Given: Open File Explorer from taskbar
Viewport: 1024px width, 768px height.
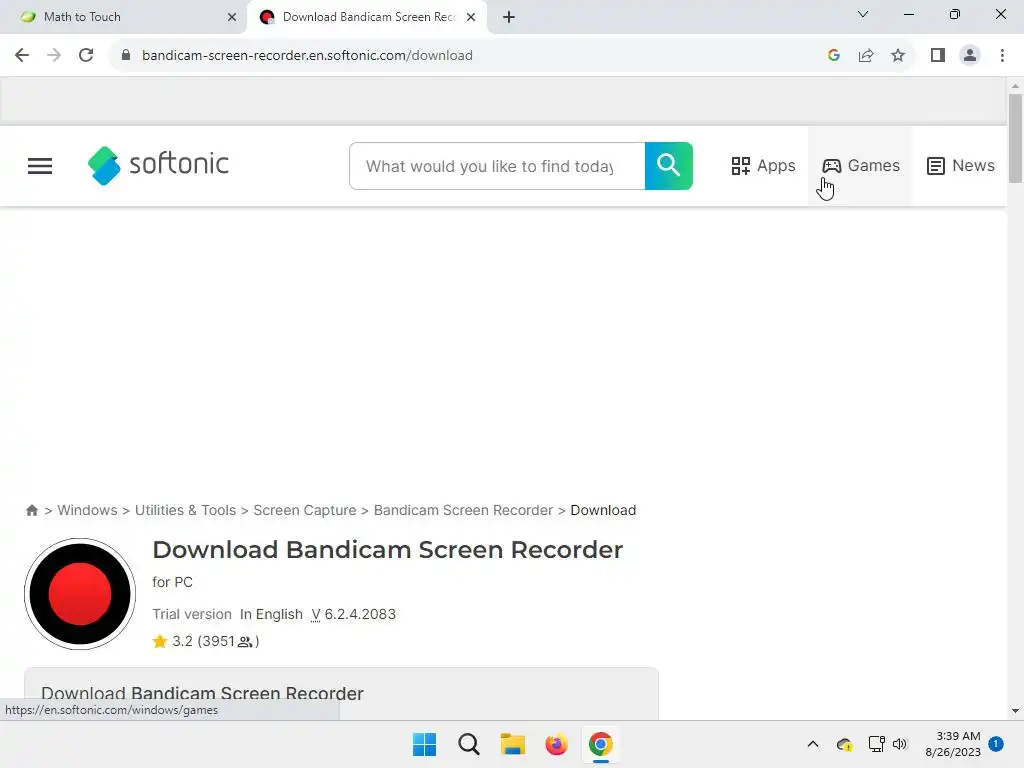Looking at the screenshot, I should [x=513, y=744].
